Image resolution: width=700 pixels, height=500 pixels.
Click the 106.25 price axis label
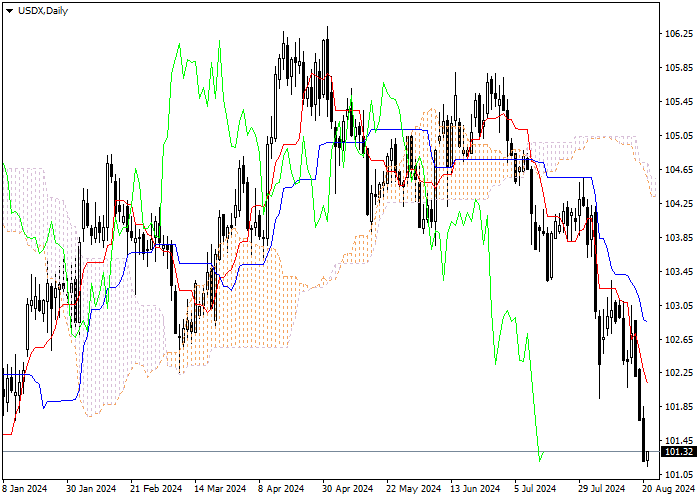(679, 34)
